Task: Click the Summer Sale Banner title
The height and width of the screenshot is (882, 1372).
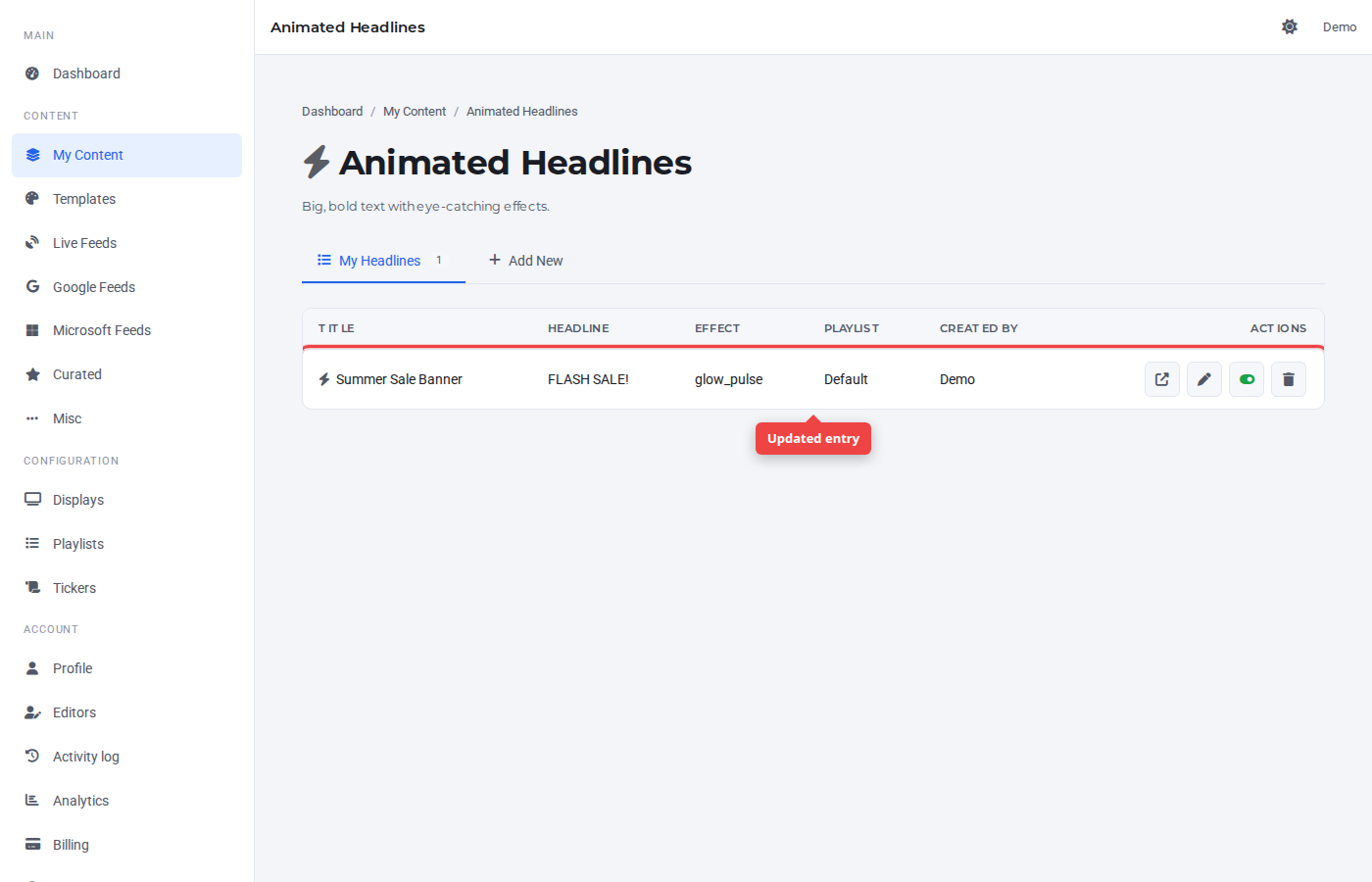Action: click(399, 379)
